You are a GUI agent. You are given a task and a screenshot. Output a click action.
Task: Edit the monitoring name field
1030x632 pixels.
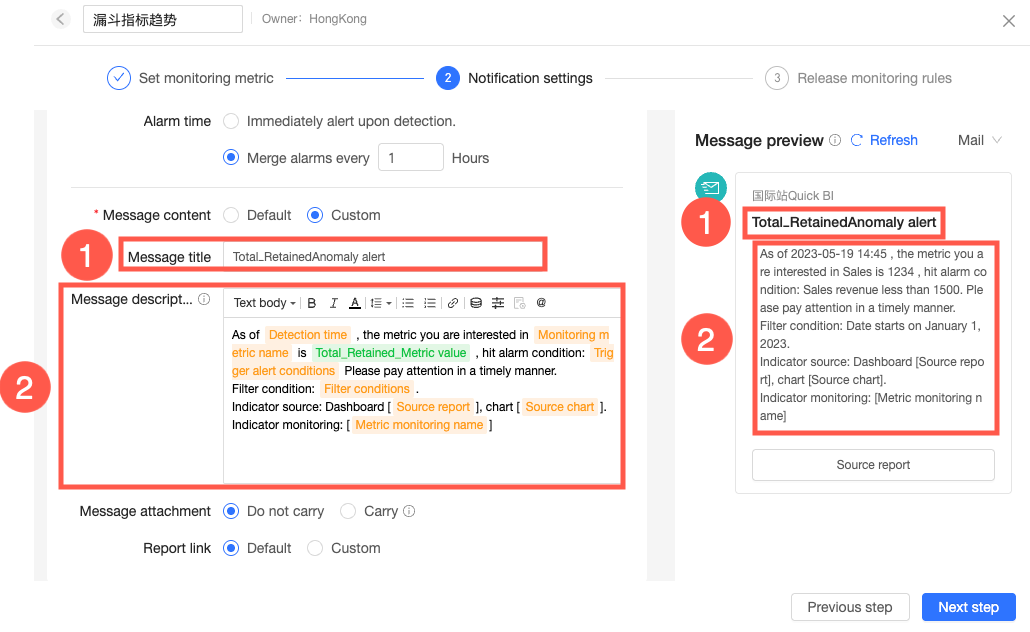[163, 19]
